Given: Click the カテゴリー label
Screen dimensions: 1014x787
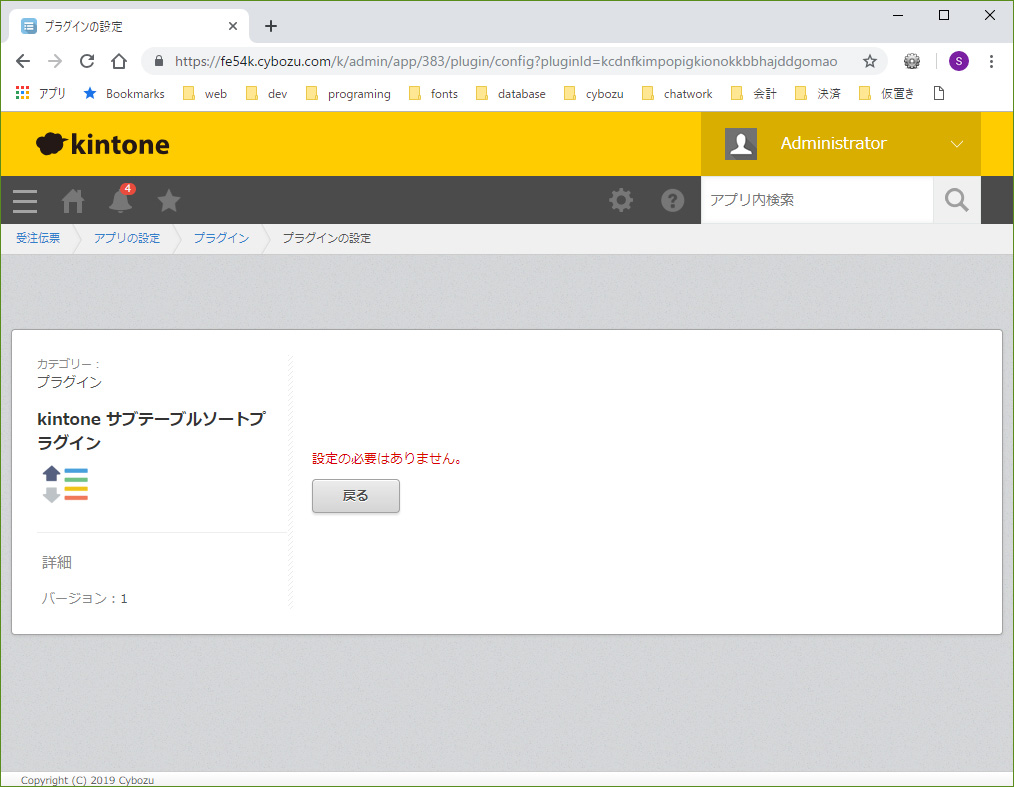Looking at the screenshot, I should point(68,364).
